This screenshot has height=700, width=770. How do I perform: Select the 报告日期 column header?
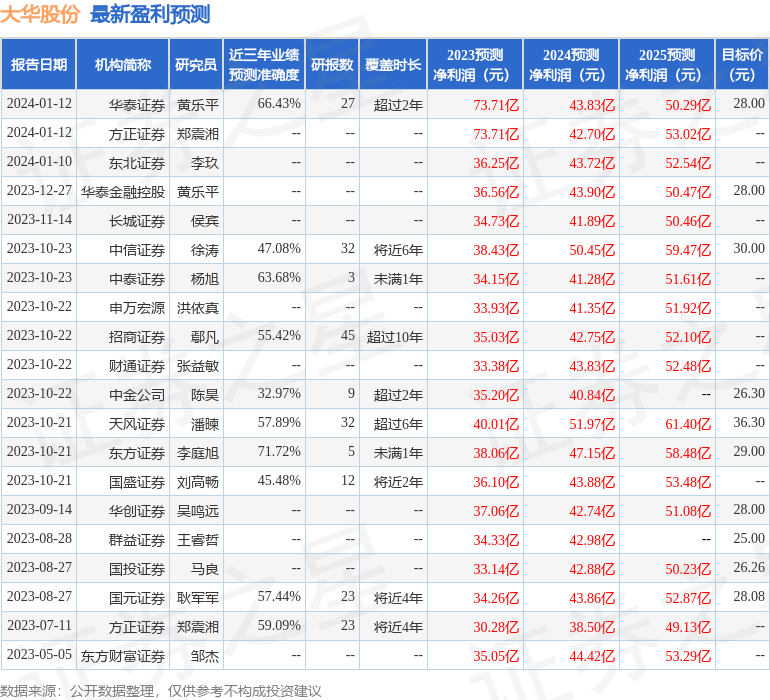39,64
